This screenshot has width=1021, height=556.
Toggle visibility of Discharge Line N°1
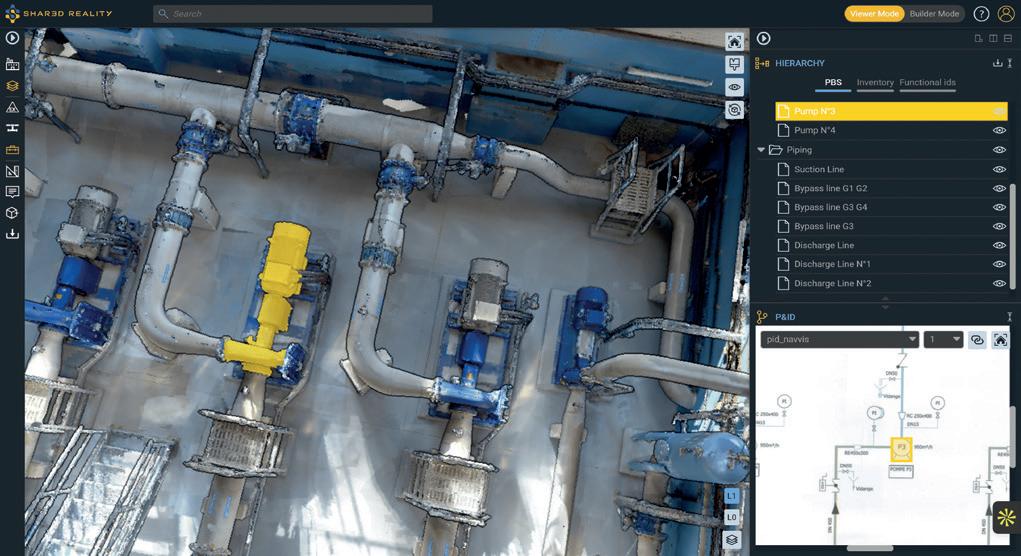[x=999, y=264]
